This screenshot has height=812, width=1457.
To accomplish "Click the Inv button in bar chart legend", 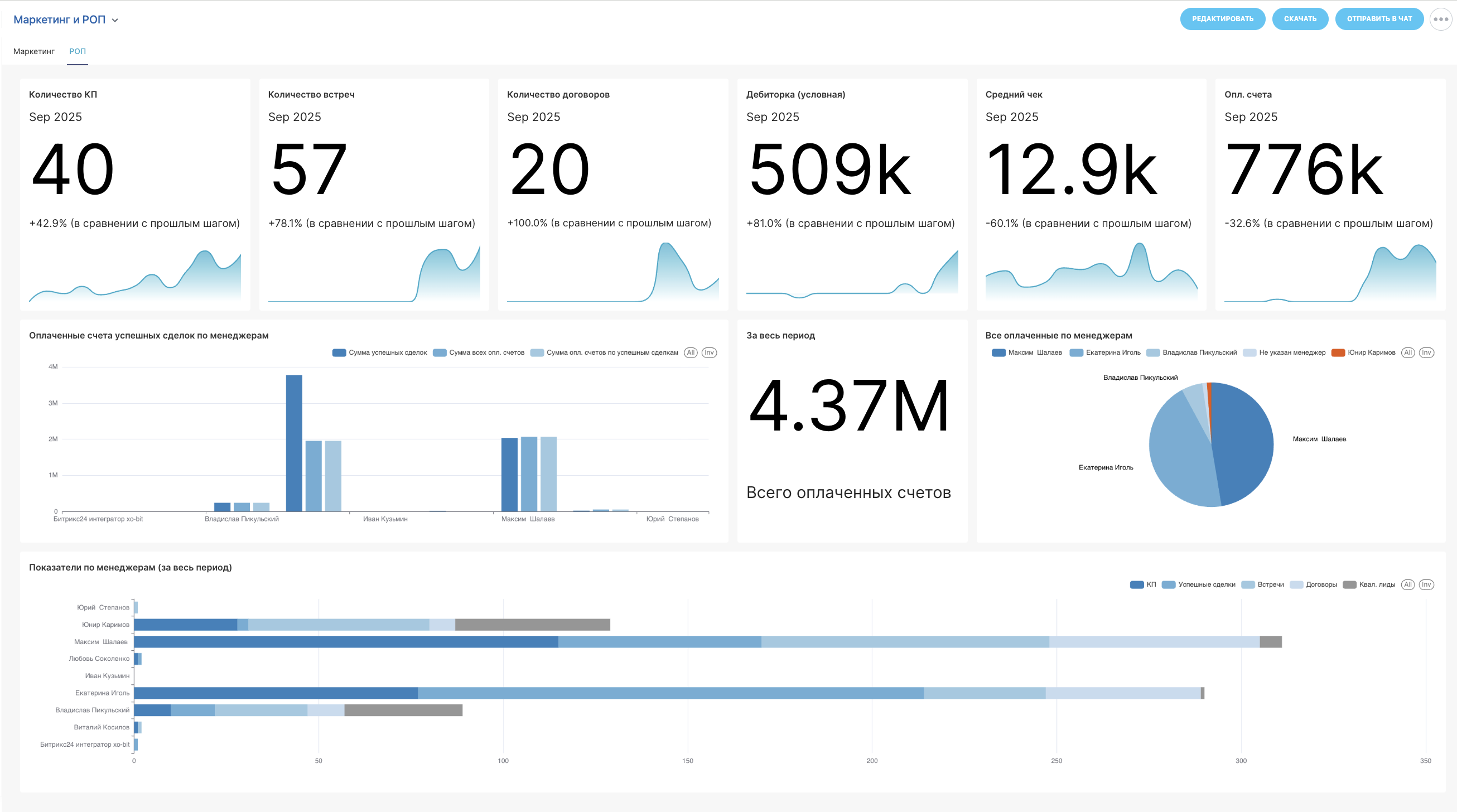I will point(709,352).
